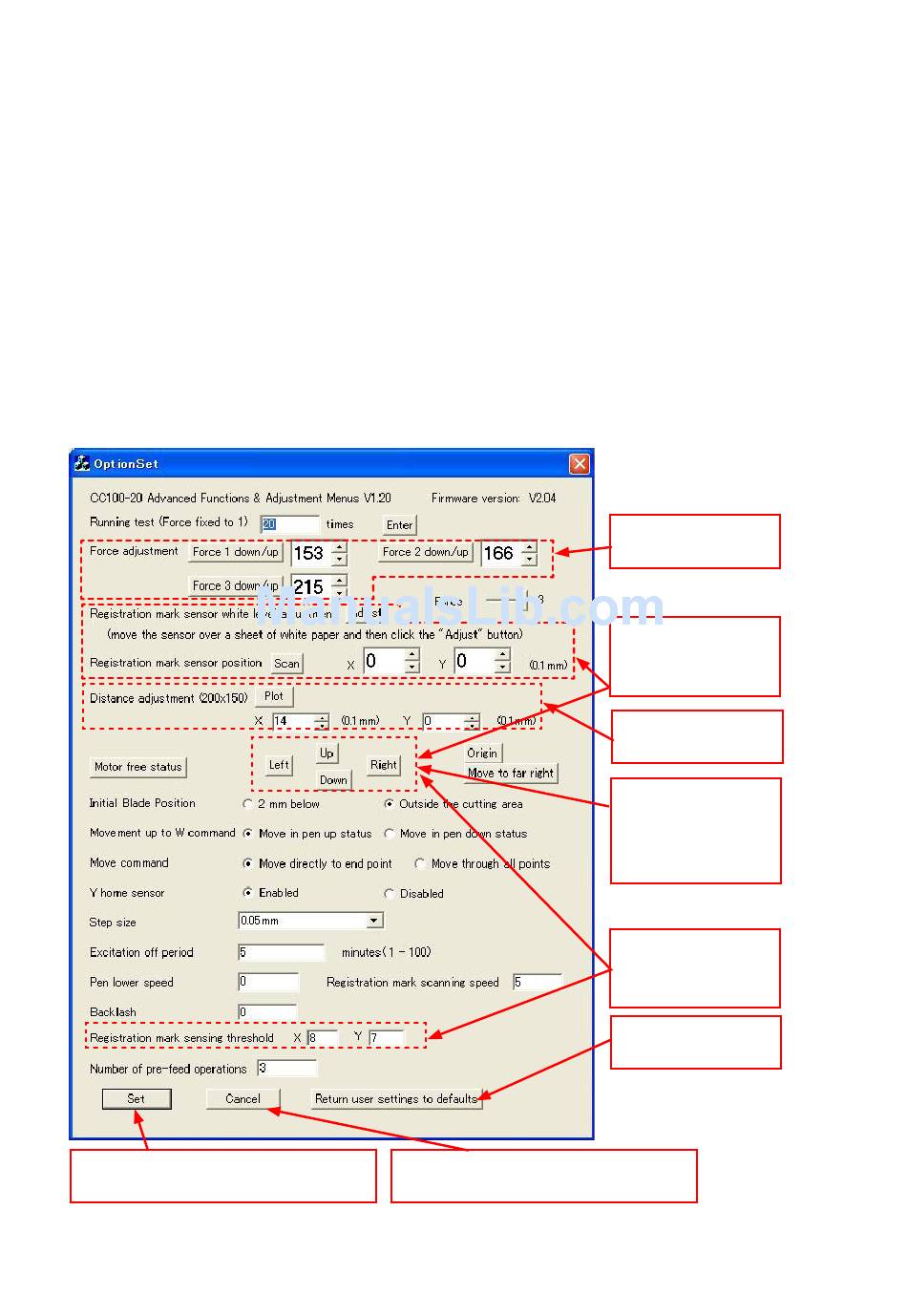The height and width of the screenshot is (1316, 907).
Task: Decrease registration mark sensor position Y value
Action: [503, 667]
